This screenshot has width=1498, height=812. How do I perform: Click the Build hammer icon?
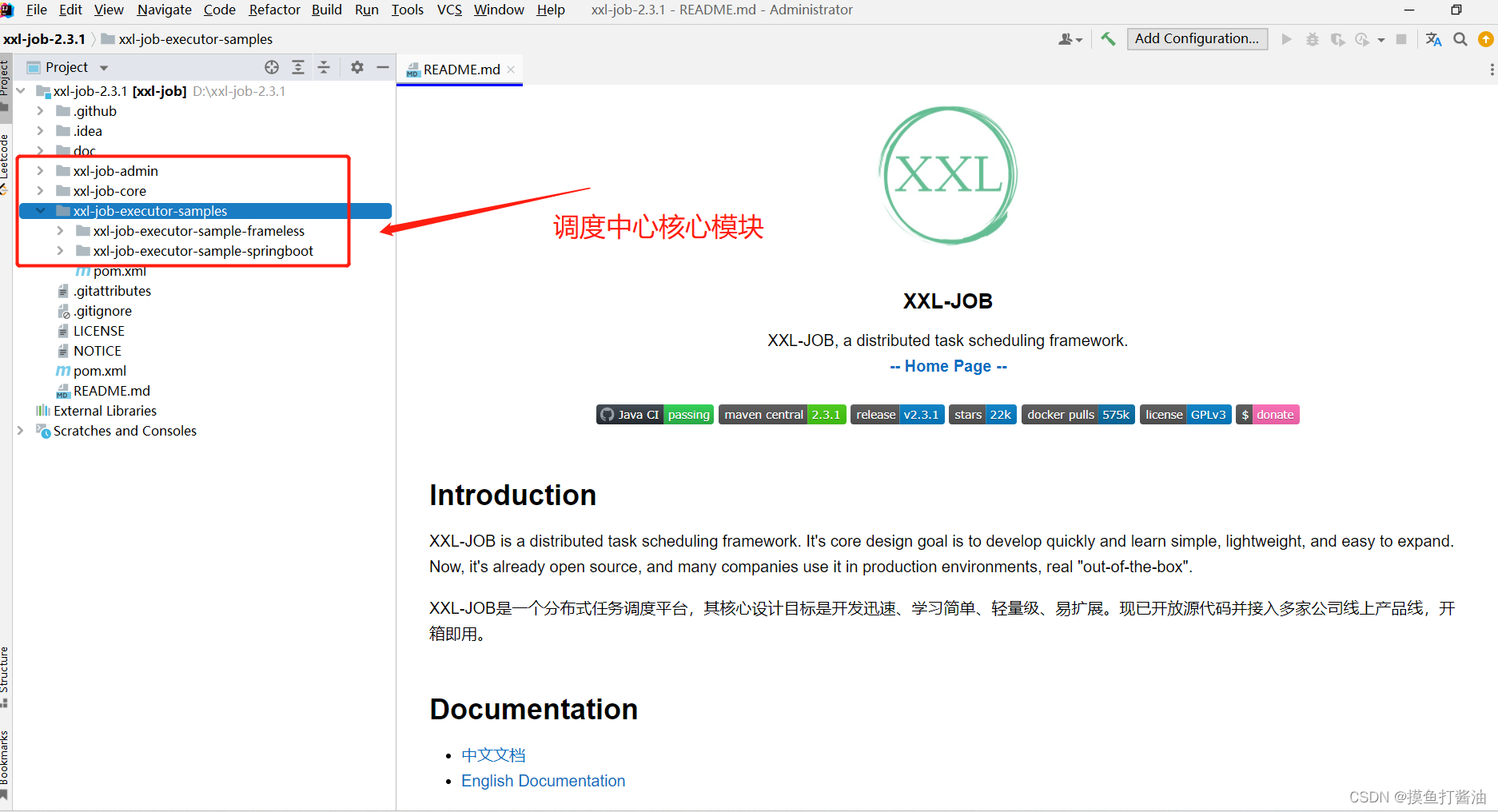[1108, 38]
